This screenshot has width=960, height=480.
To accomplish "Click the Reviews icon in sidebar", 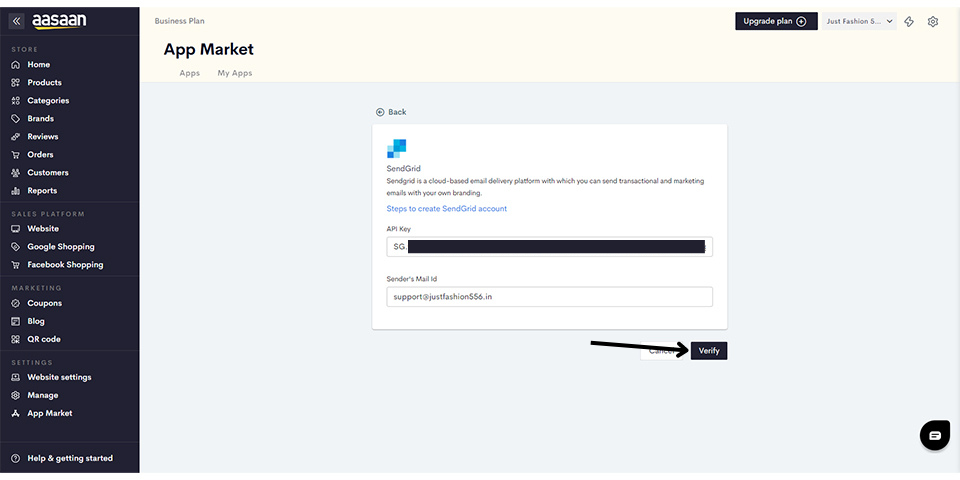I will [16, 137].
